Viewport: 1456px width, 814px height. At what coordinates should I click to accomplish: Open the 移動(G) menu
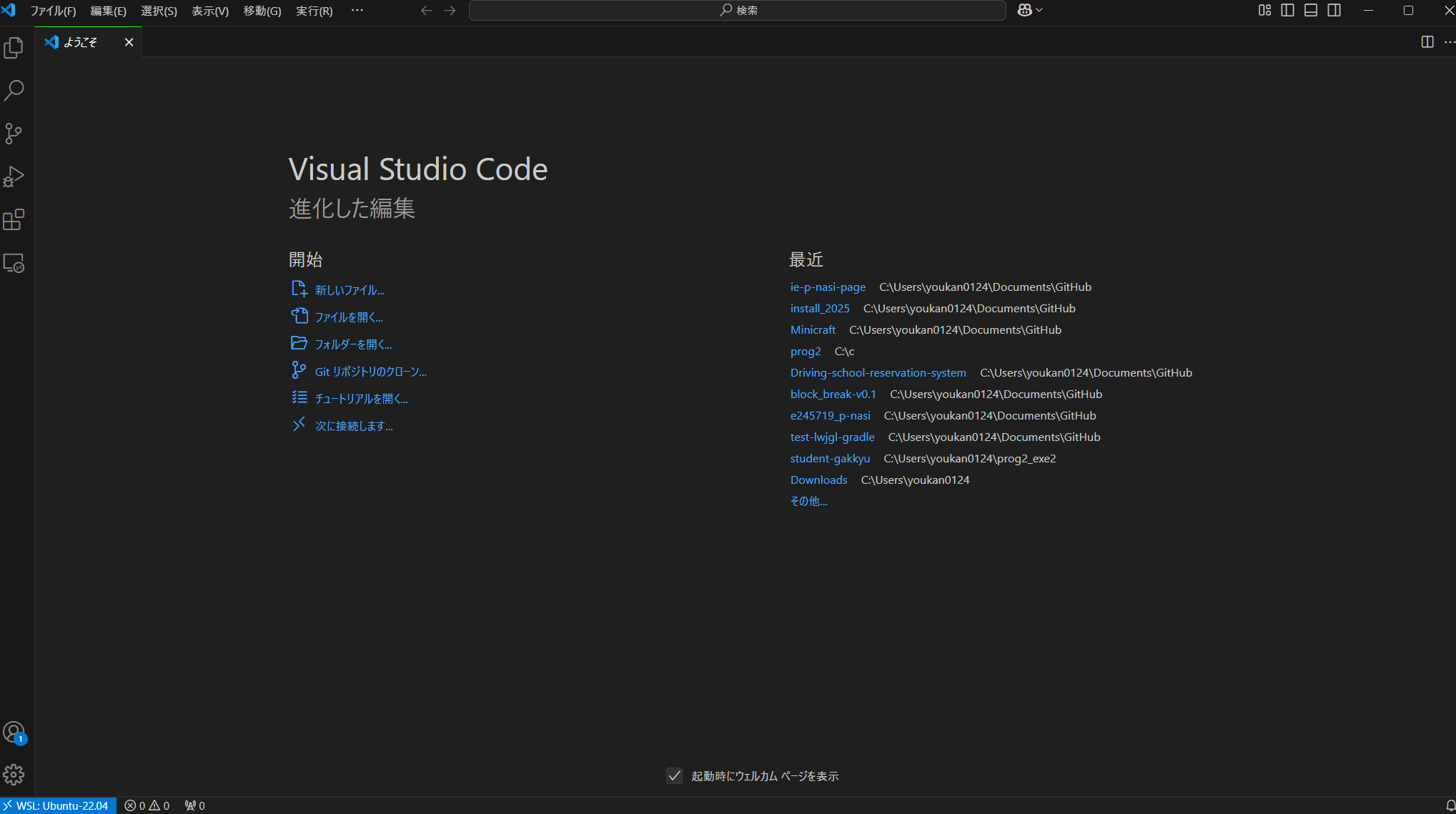tap(262, 11)
